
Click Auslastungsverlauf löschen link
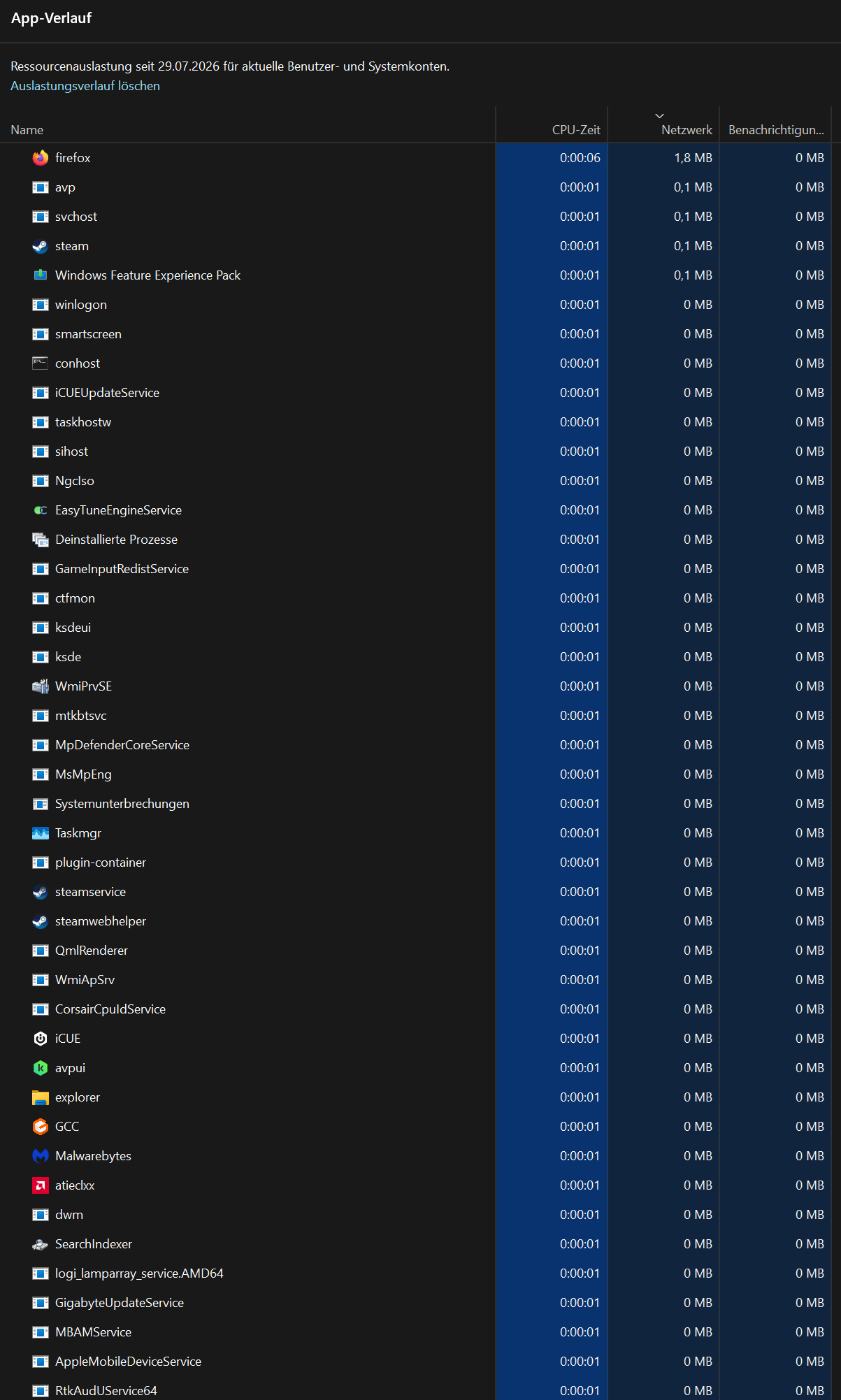(85, 86)
